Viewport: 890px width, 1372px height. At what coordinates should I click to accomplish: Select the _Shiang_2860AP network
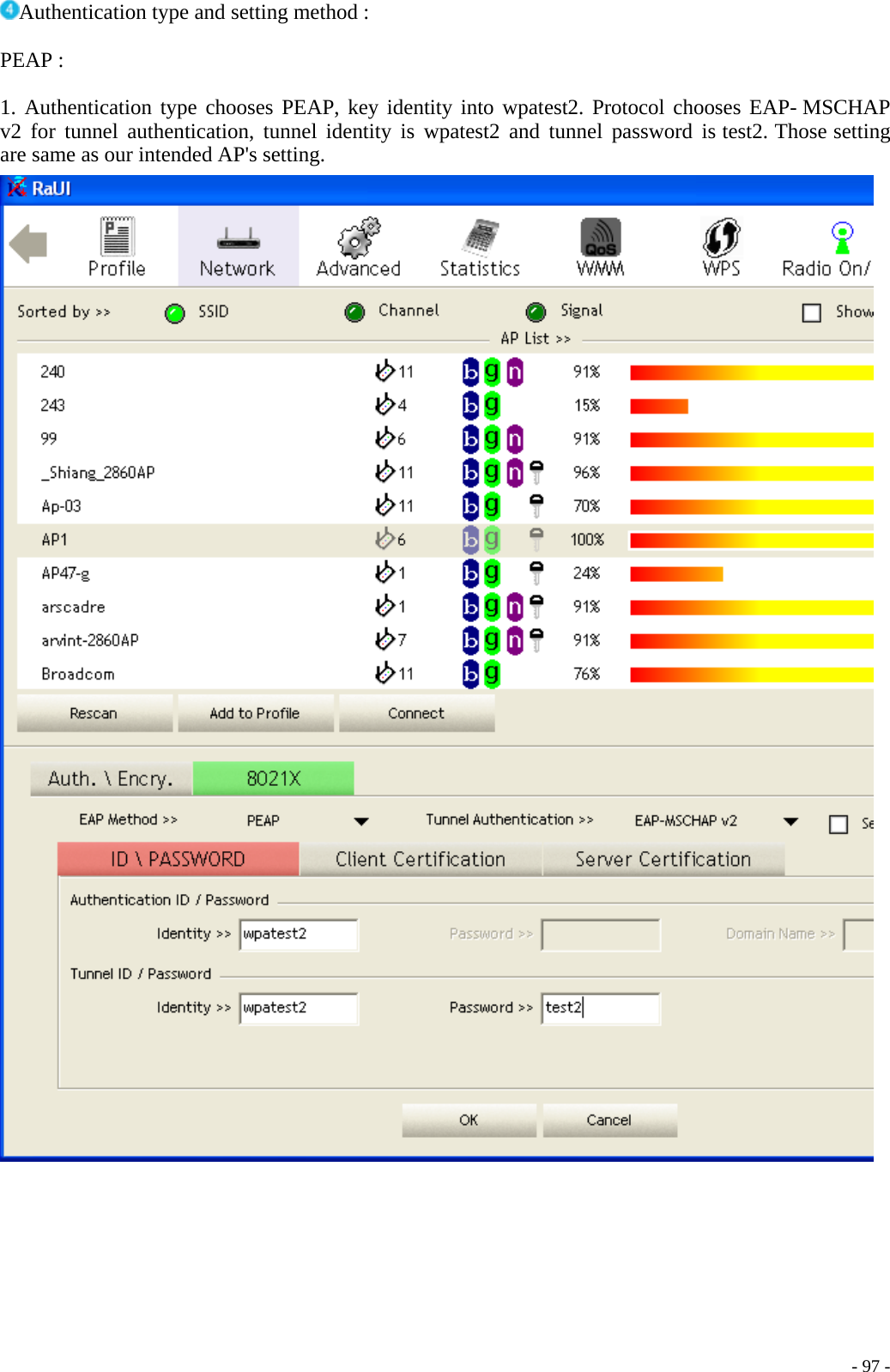pyautogui.click(x=445, y=473)
